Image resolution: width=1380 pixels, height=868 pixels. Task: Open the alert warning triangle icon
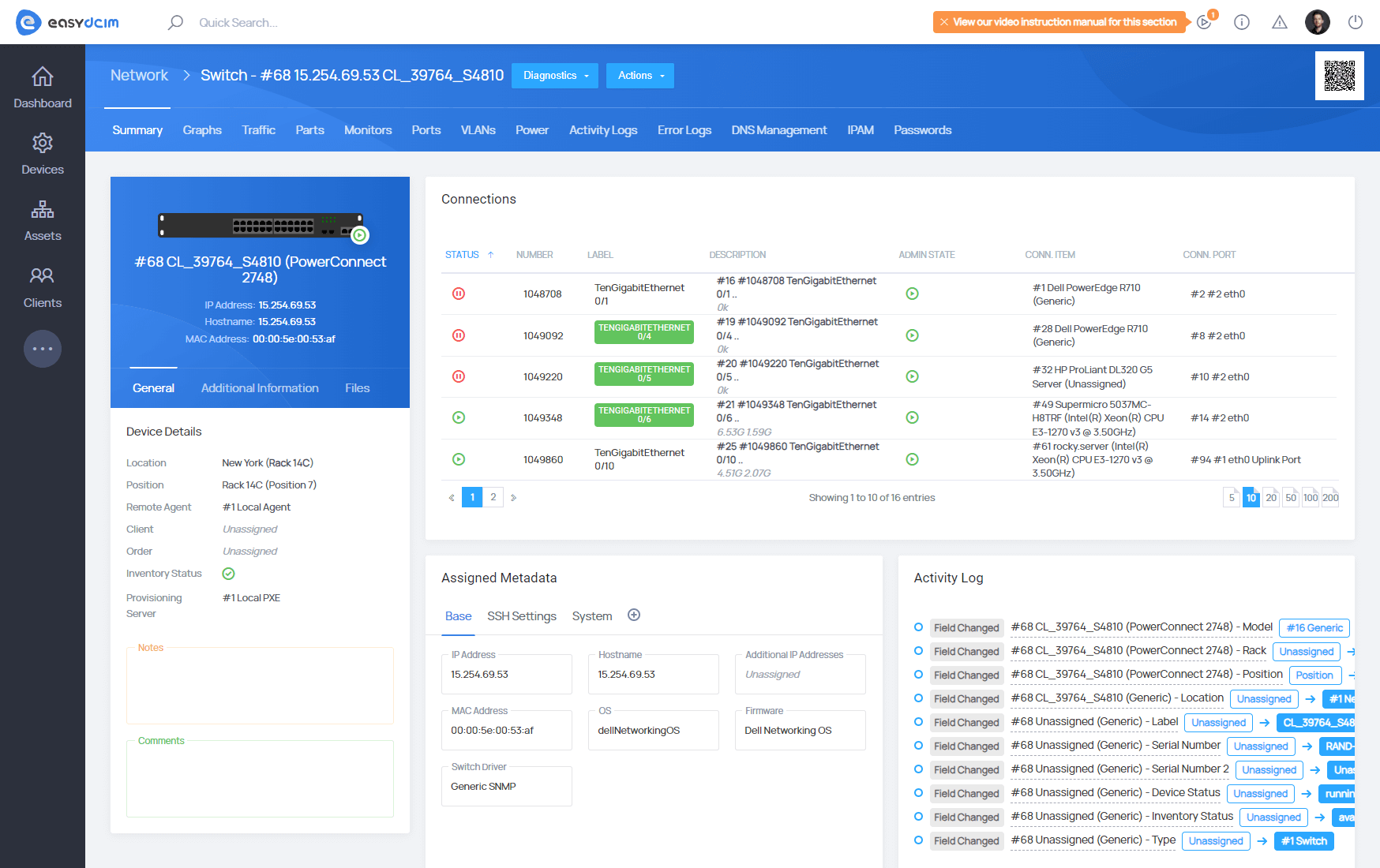pyautogui.click(x=1280, y=22)
